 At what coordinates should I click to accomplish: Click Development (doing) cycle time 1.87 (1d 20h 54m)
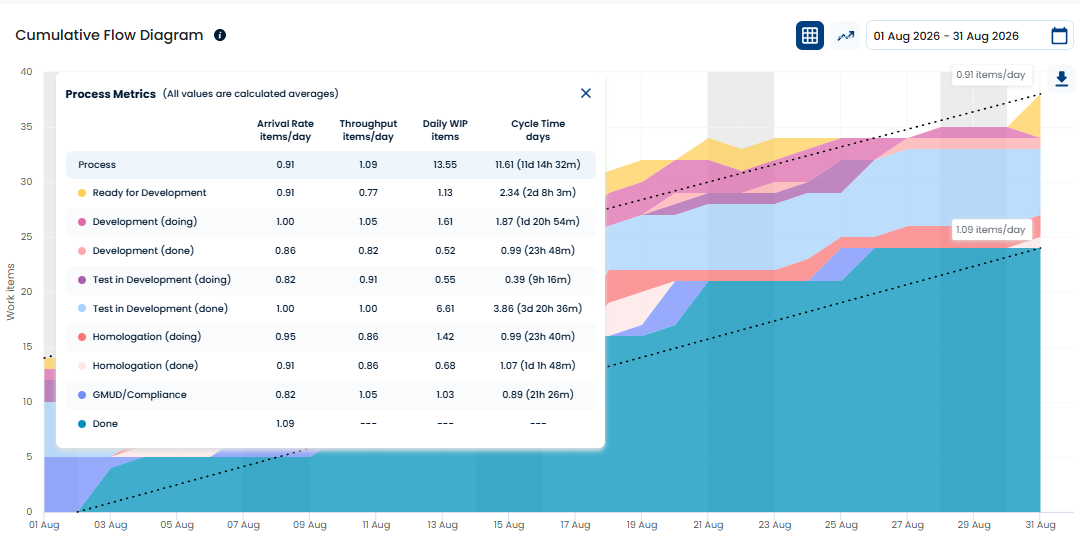pyautogui.click(x=538, y=222)
